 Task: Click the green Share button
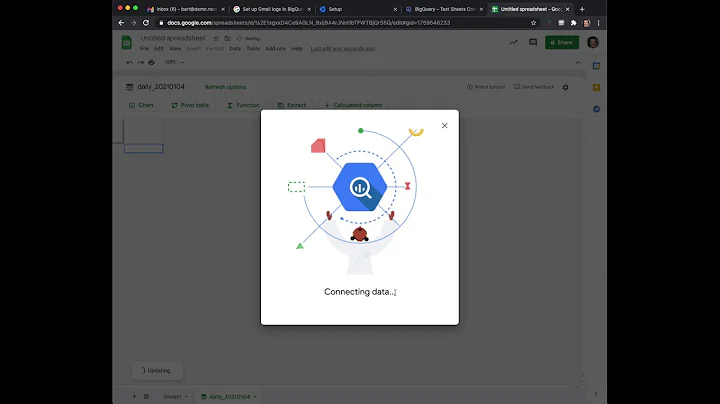562,42
